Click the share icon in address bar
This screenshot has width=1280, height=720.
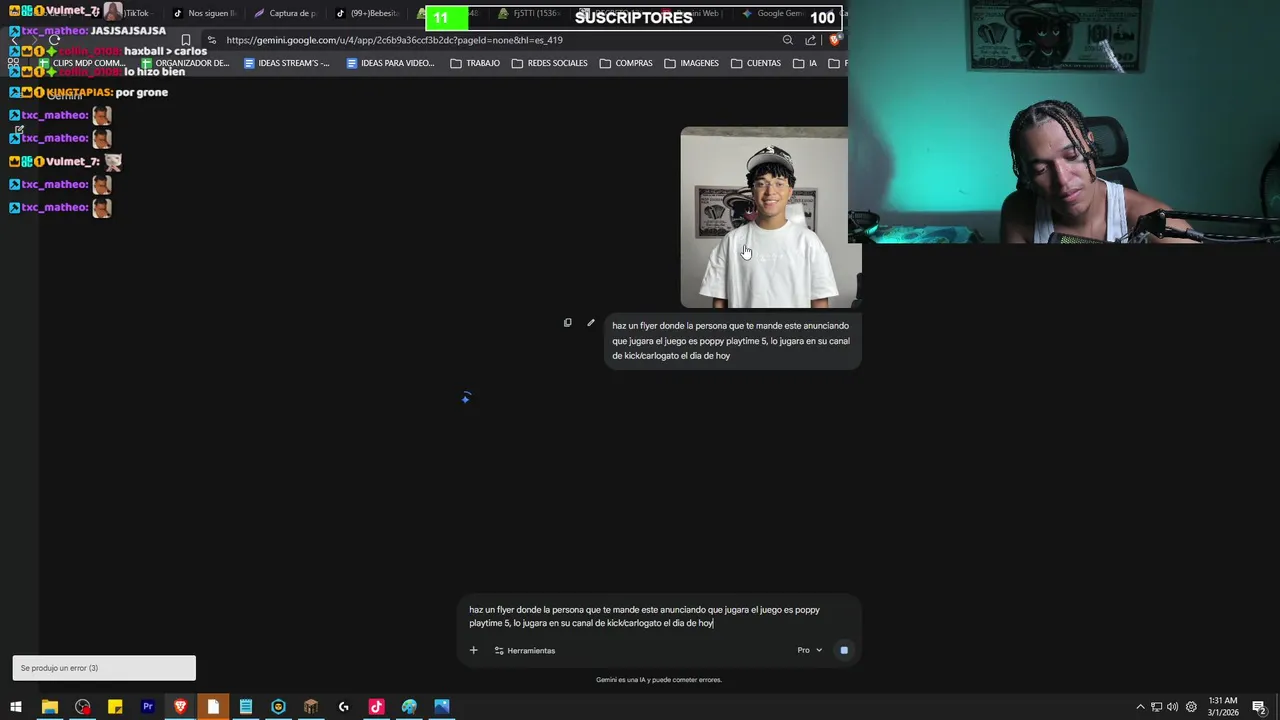point(810,40)
